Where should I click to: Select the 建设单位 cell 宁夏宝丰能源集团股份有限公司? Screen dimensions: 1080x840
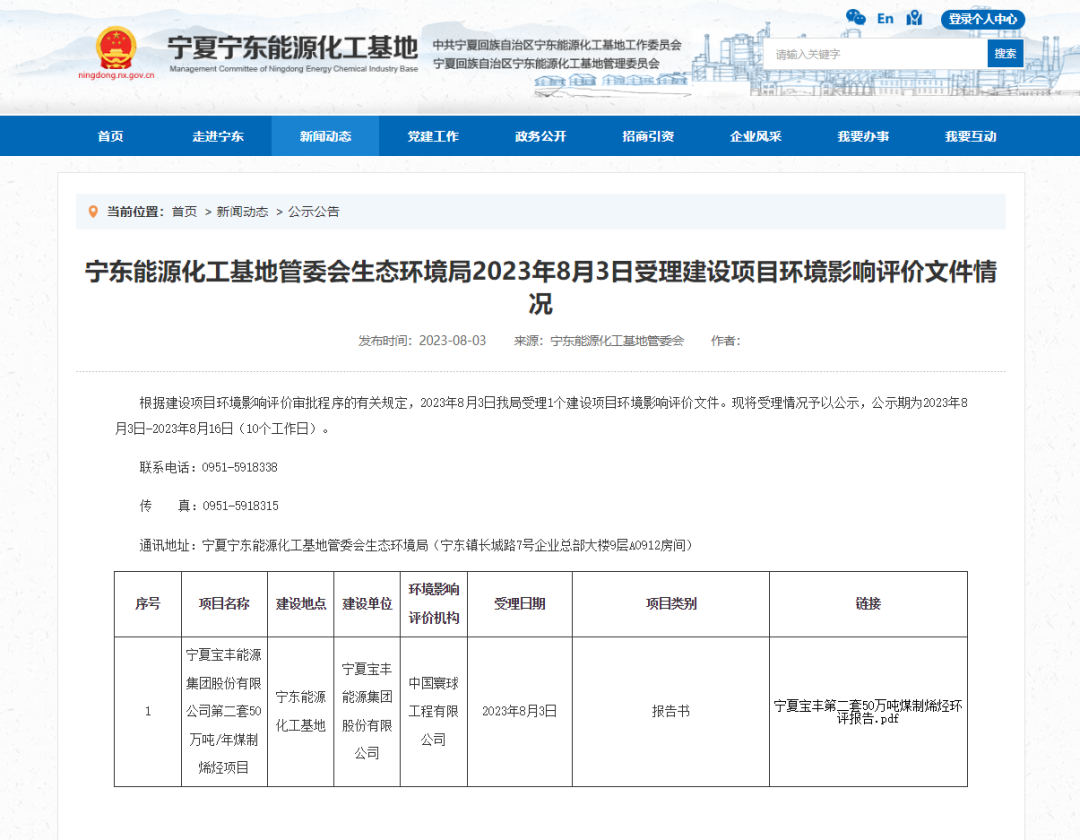coord(366,711)
